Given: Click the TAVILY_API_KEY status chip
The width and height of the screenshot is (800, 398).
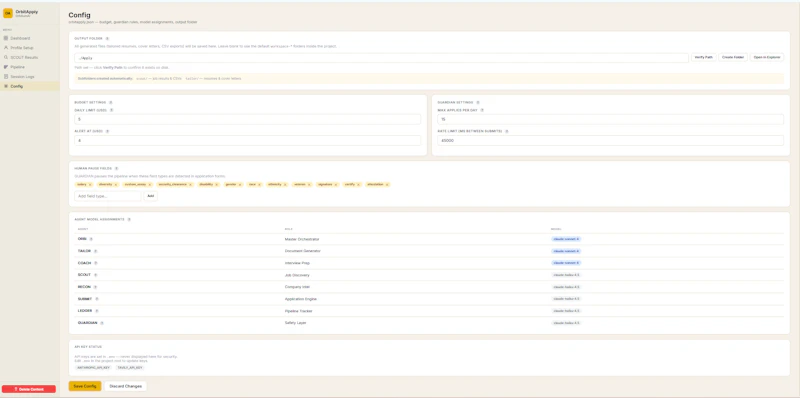Looking at the screenshot, I should (130, 367).
